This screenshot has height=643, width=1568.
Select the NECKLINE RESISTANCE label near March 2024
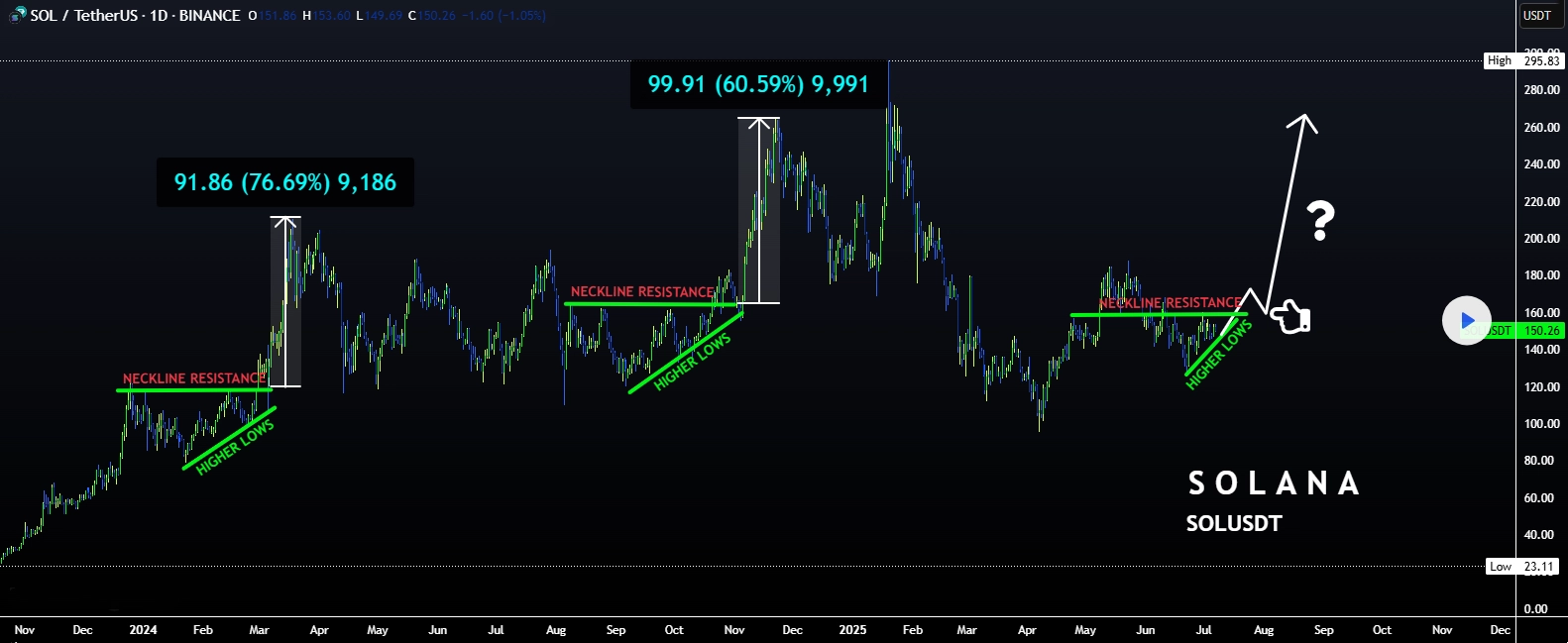pos(194,378)
